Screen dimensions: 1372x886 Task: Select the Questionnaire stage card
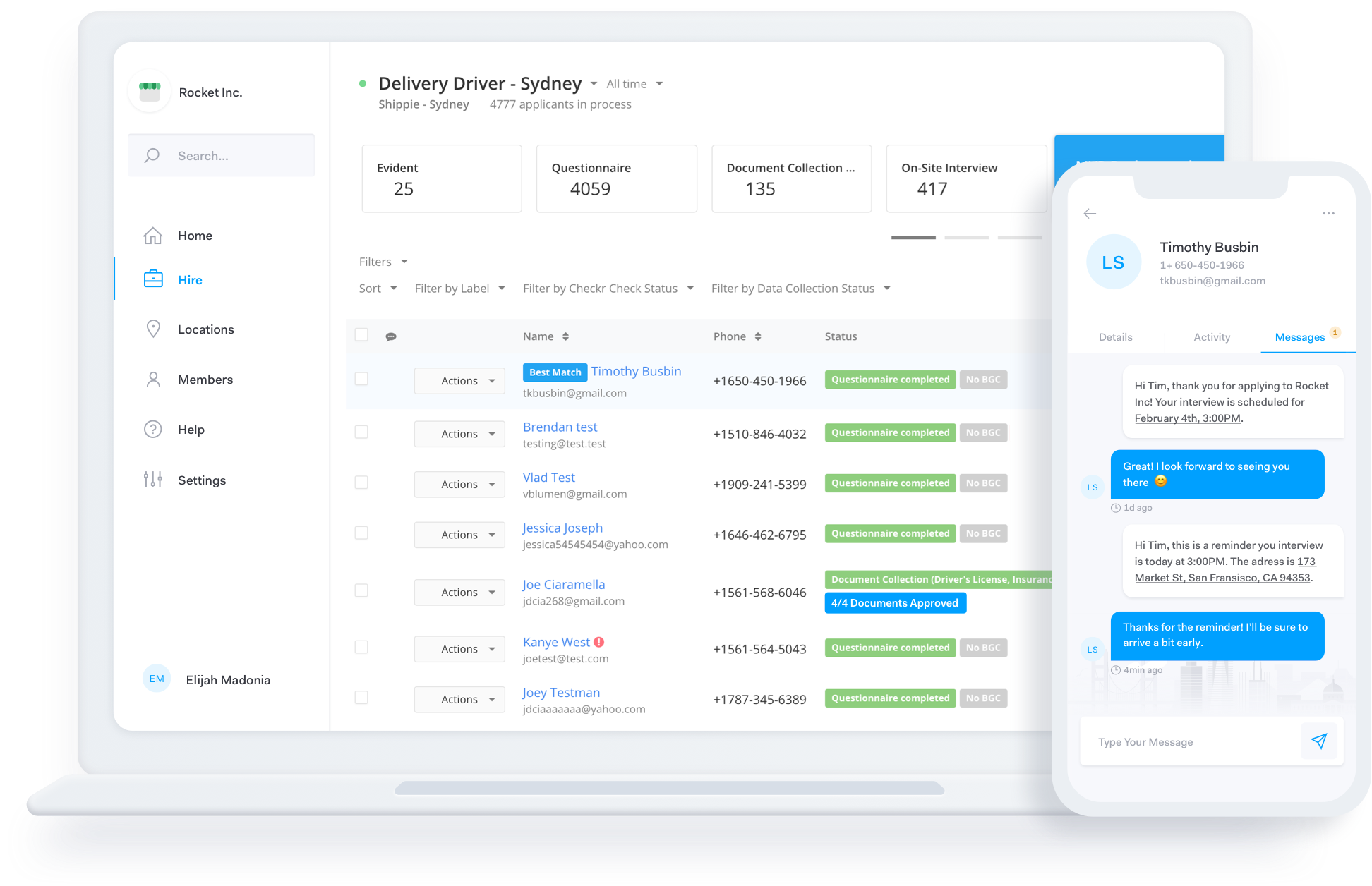click(616, 178)
